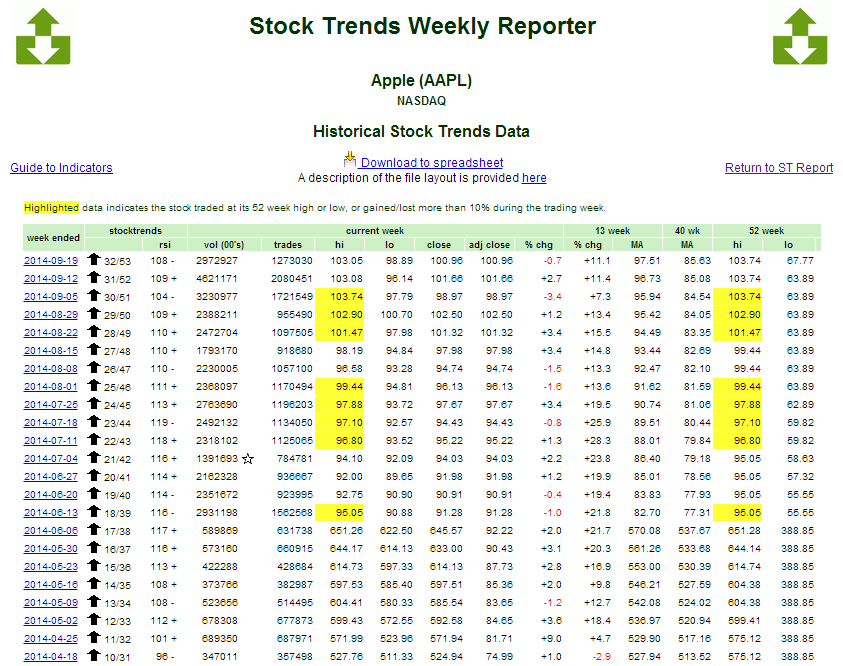Click the trend arrow icon in 2014-08-08 row
Screen dimensions: 843x666
[95, 367]
